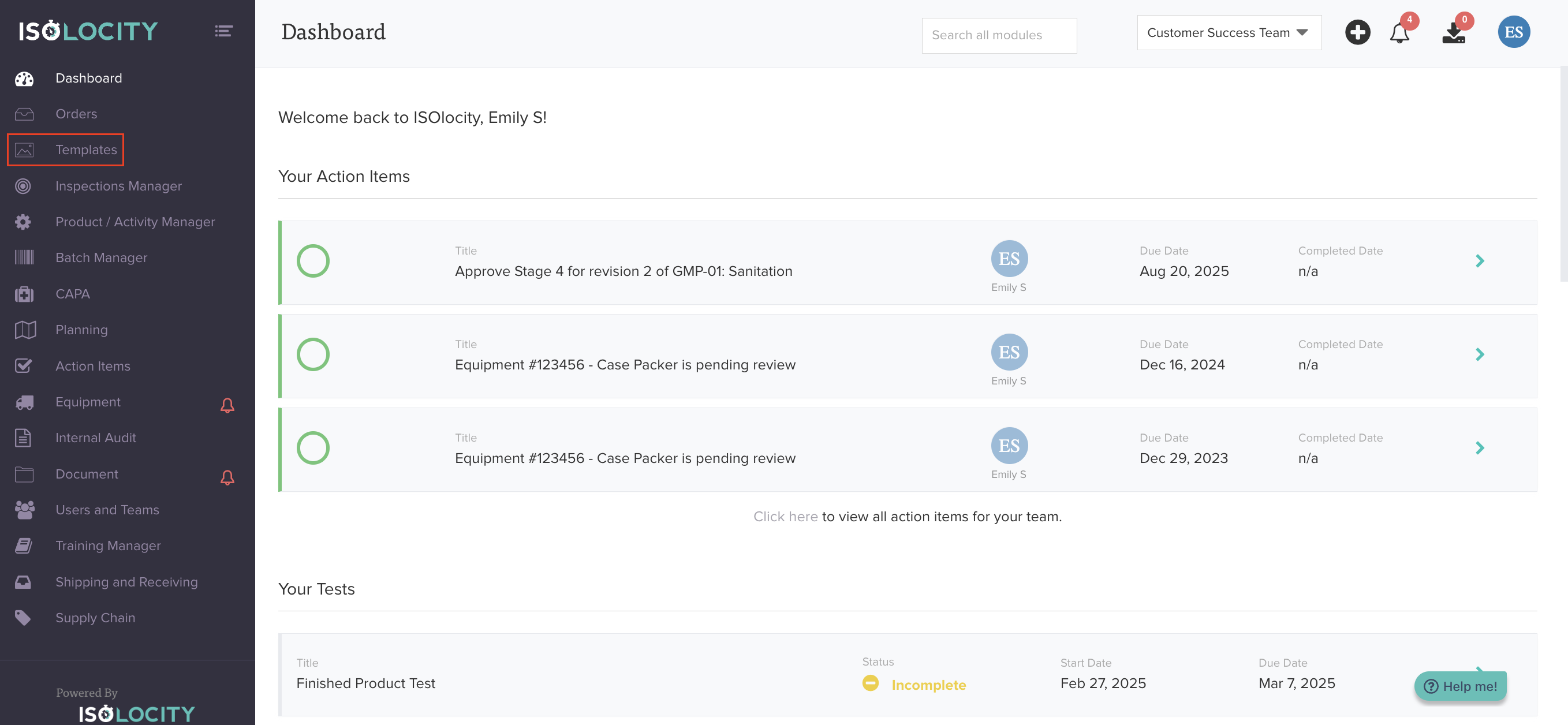Expand the Dec 29, 2023 action item arrow
Screen dimensions: 1568x725
click(x=1479, y=448)
